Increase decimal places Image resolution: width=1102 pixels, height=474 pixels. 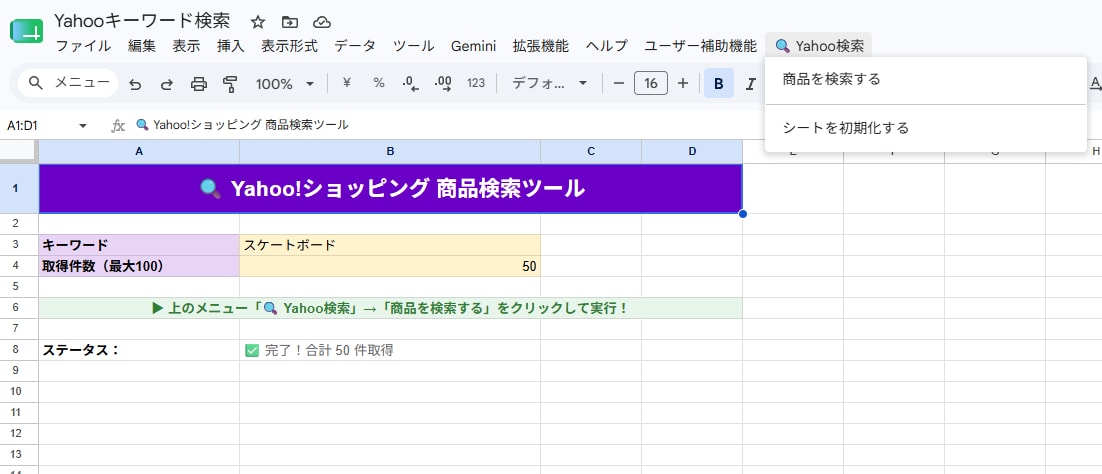click(x=443, y=83)
